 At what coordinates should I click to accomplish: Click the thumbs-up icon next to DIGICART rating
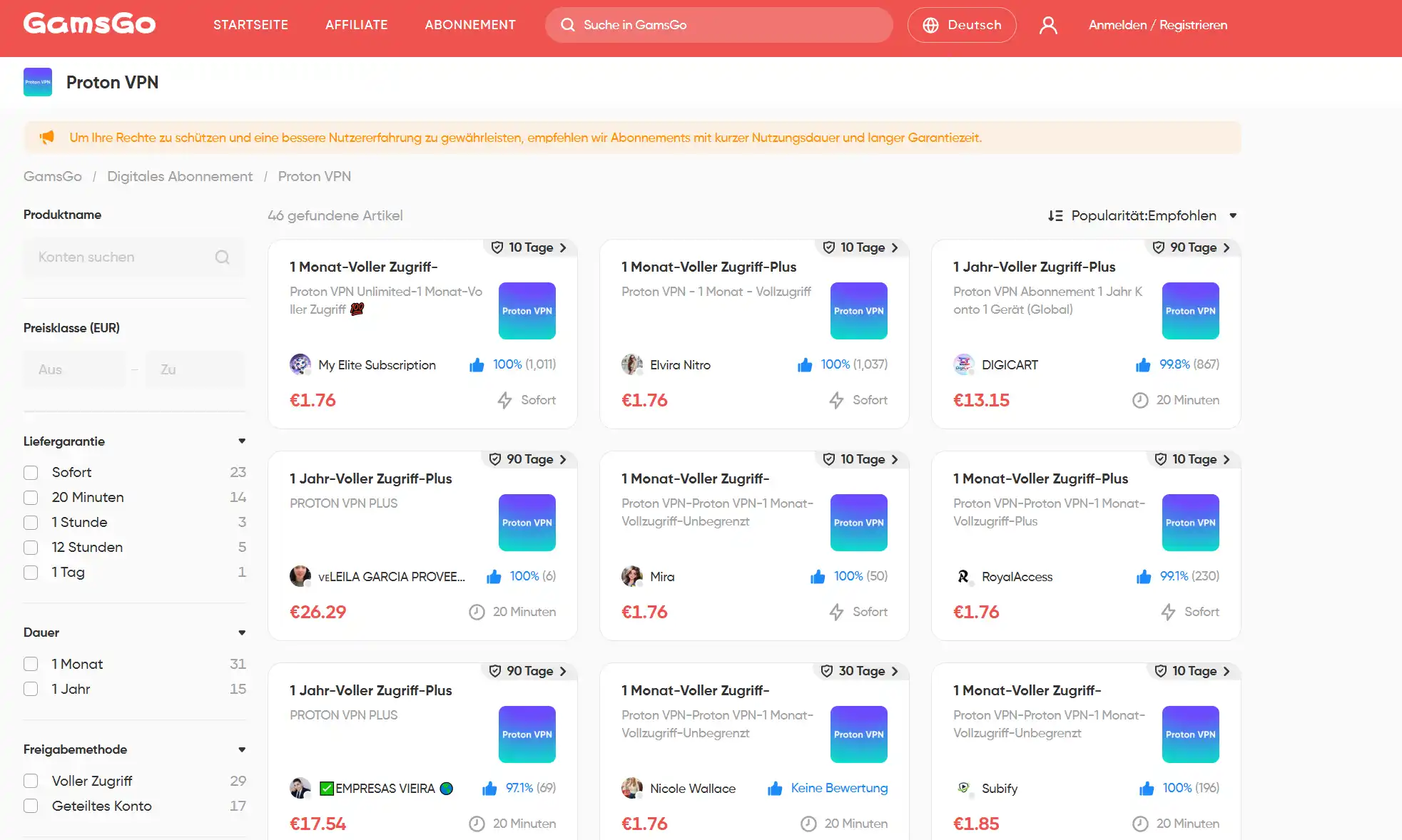point(1143,364)
